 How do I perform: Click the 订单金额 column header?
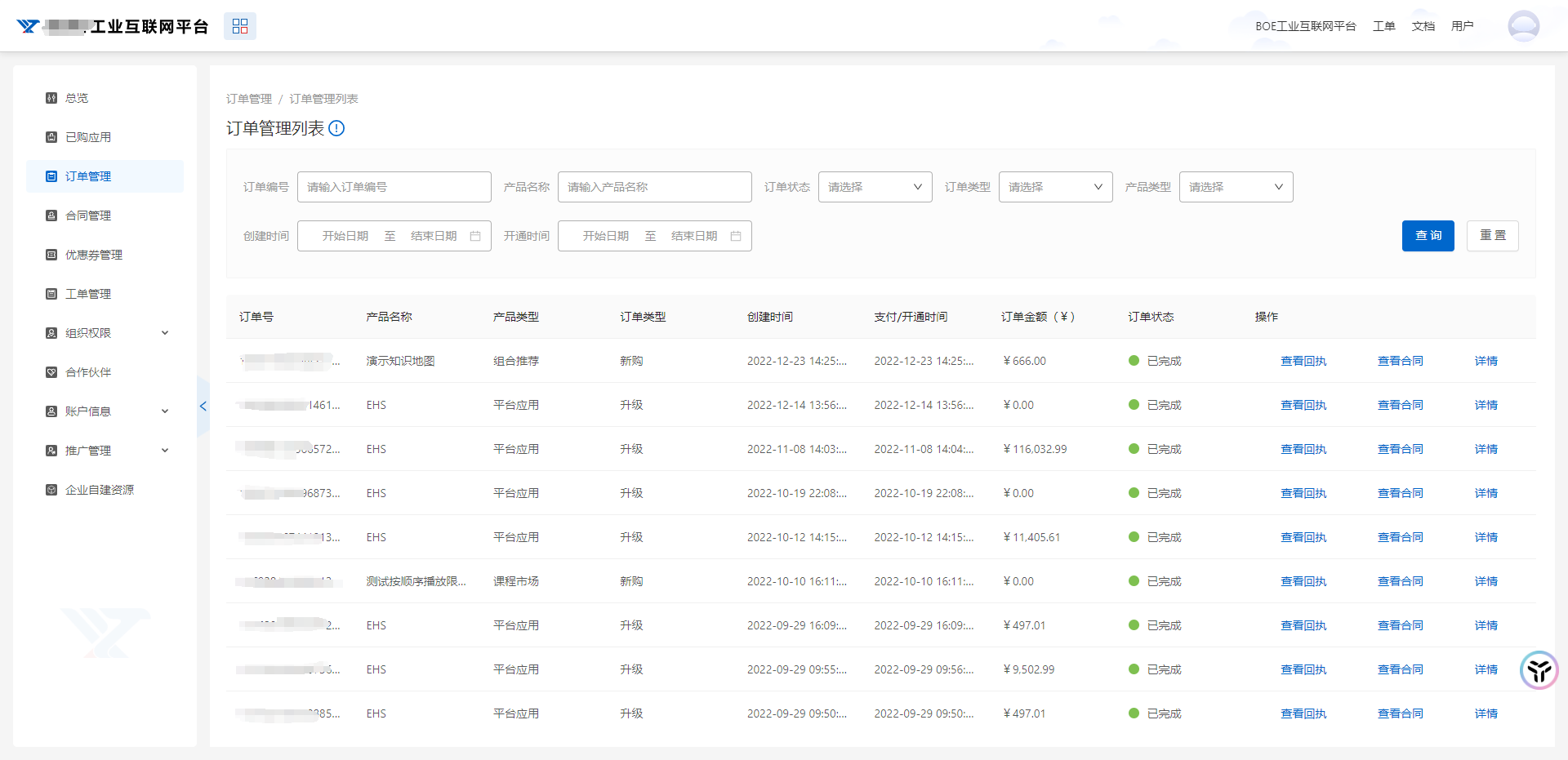(x=1038, y=317)
